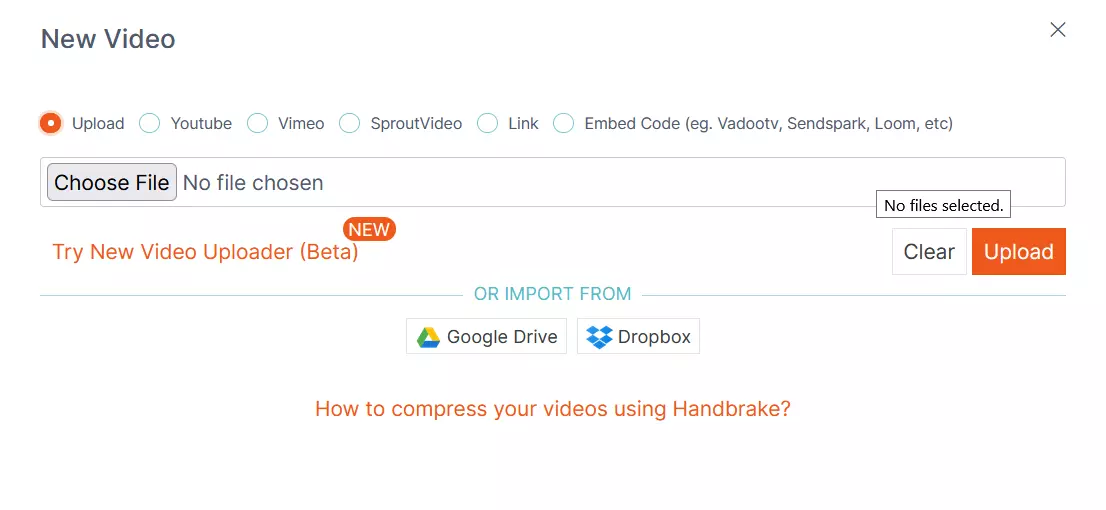The height and width of the screenshot is (510, 1106).
Task: Click the orange Upload button
Action: coord(1019,252)
